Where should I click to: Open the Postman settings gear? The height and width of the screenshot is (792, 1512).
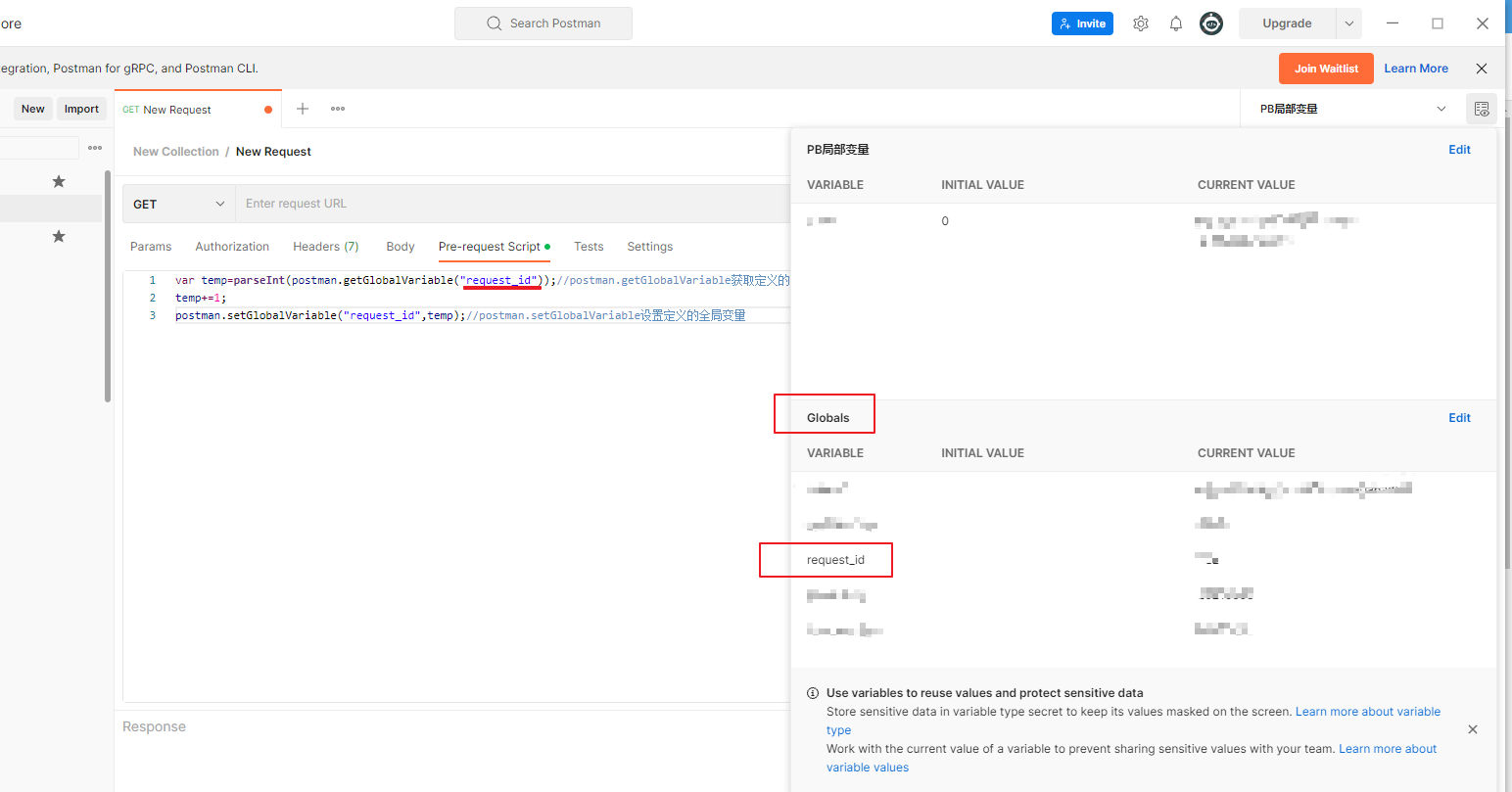tap(1141, 23)
